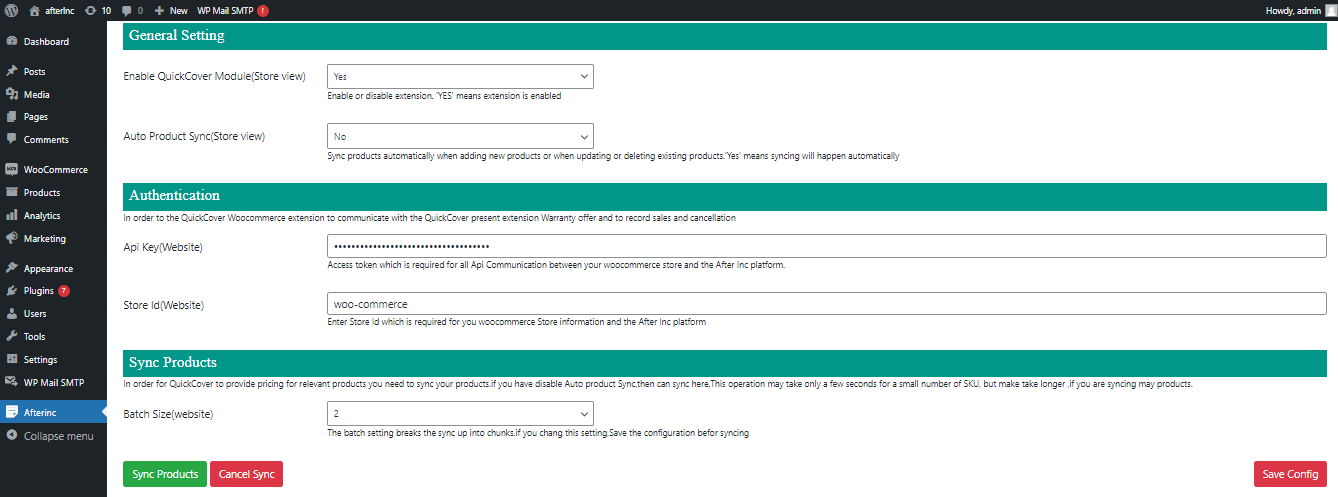The height and width of the screenshot is (497, 1338).
Task: Click 'Store Id(Website)' label
Action: 164,305
